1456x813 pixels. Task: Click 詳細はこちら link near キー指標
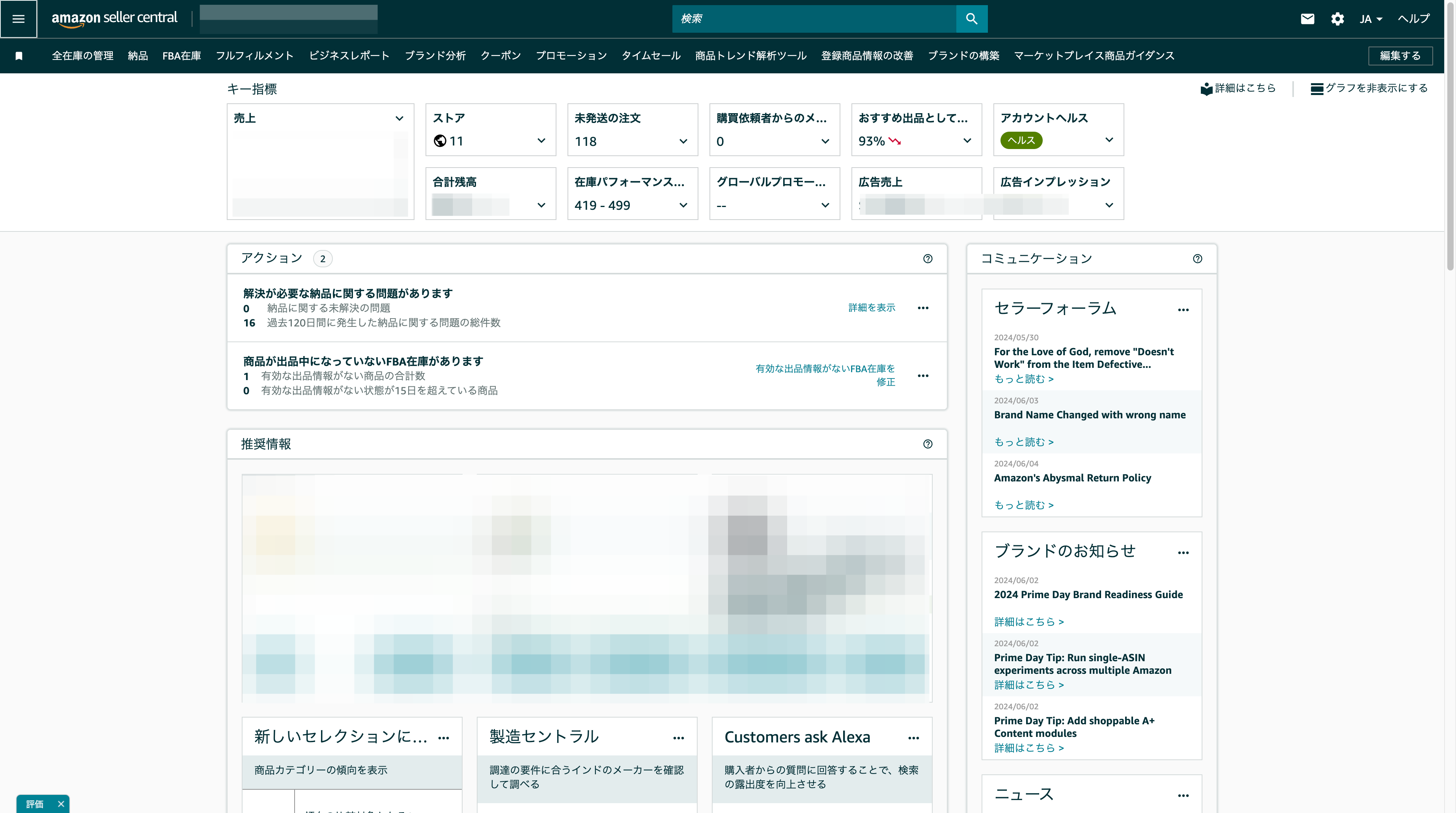1238,88
